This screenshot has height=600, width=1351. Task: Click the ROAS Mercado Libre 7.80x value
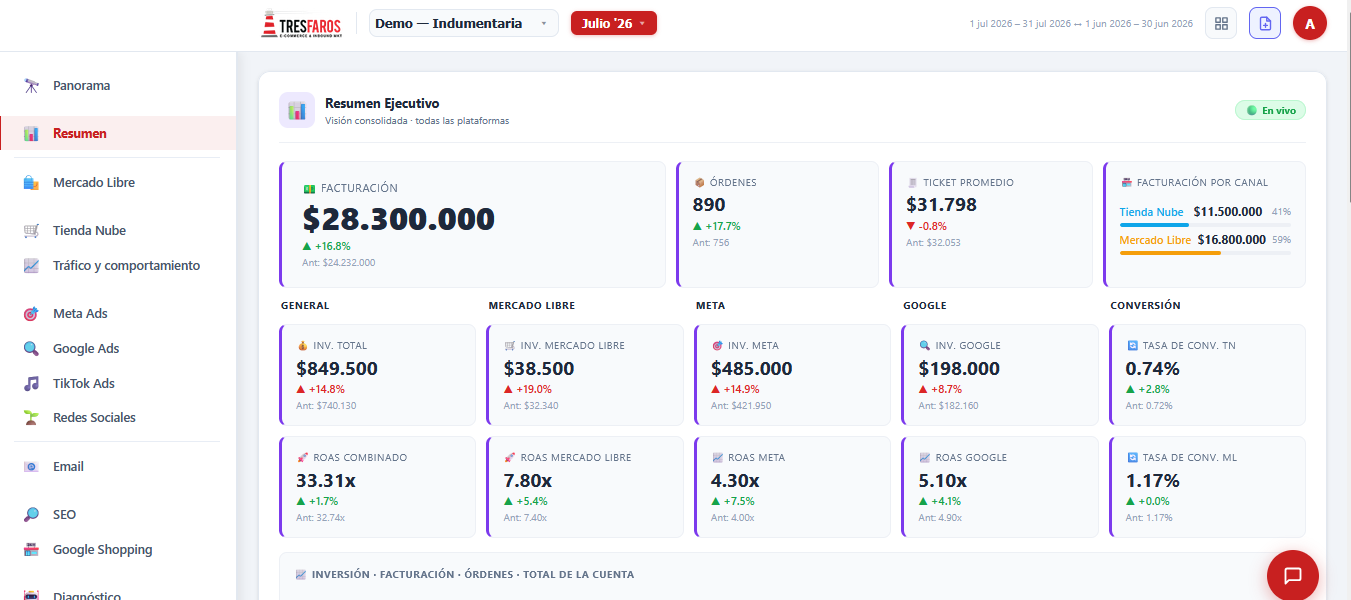coord(528,481)
